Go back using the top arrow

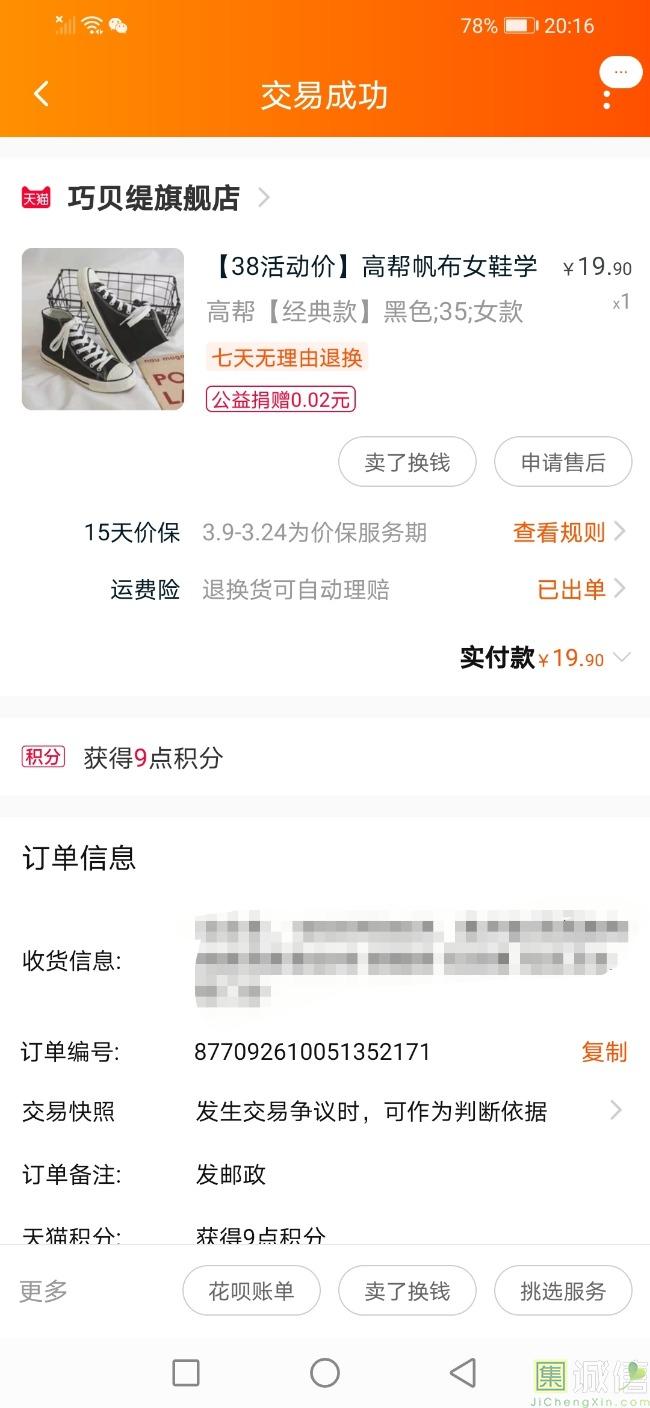(x=41, y=95)
